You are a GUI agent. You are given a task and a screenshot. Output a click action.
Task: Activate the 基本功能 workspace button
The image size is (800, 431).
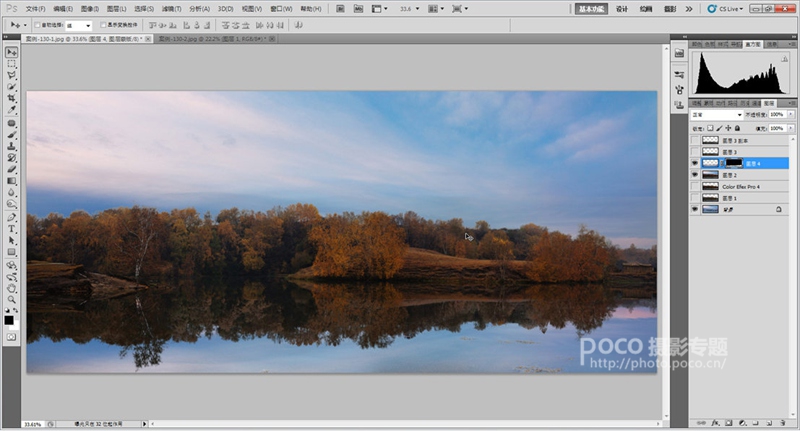click(591, 9)
